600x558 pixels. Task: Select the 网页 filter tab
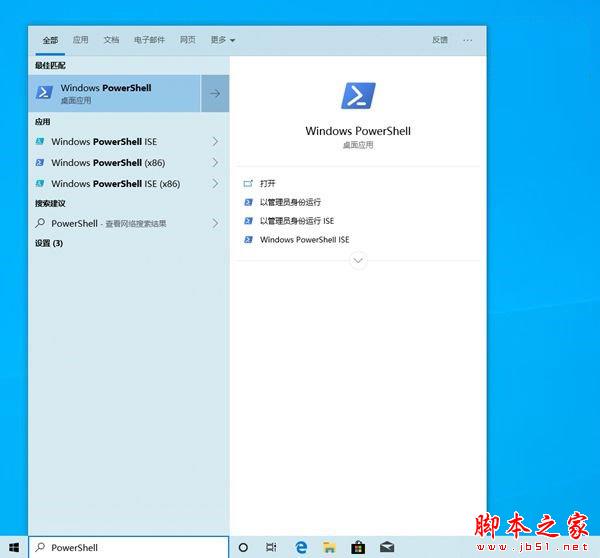point(188,40)
